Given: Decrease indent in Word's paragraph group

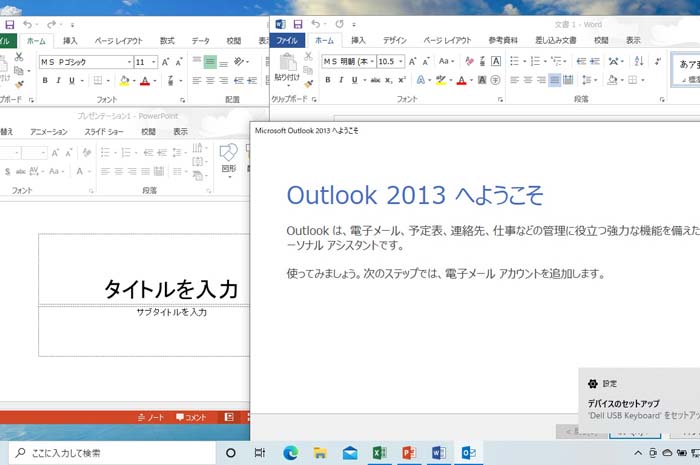Looking at the screenshot, I should click(581, 61).
